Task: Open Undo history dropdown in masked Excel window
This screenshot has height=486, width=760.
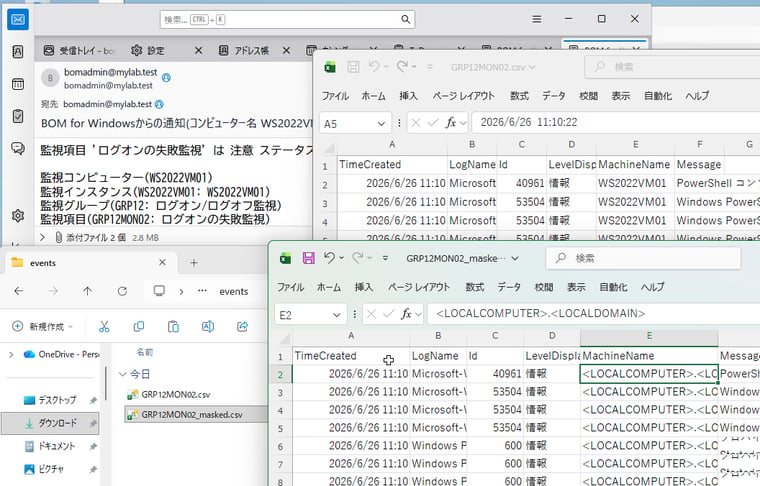Action: [x=341, y=258]
